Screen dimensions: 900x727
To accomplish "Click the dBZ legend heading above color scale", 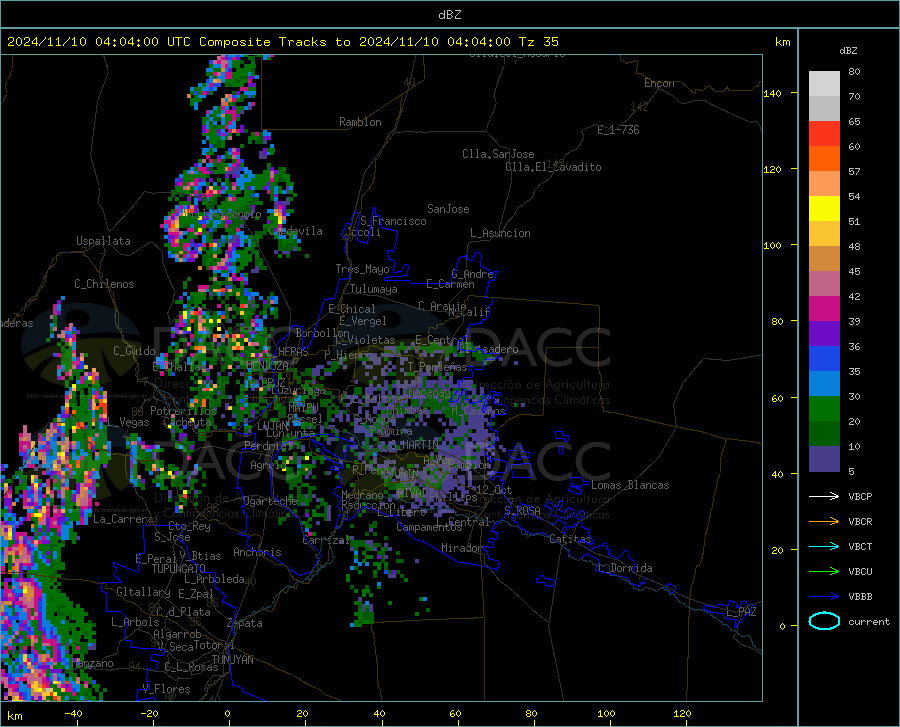I will [848, 50].
